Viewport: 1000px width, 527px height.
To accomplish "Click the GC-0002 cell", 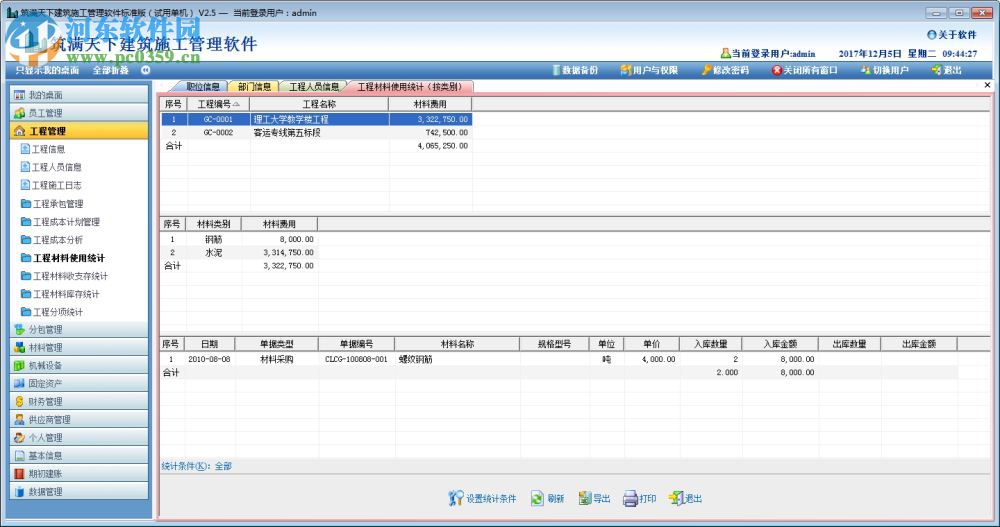I will pos(218,133).
